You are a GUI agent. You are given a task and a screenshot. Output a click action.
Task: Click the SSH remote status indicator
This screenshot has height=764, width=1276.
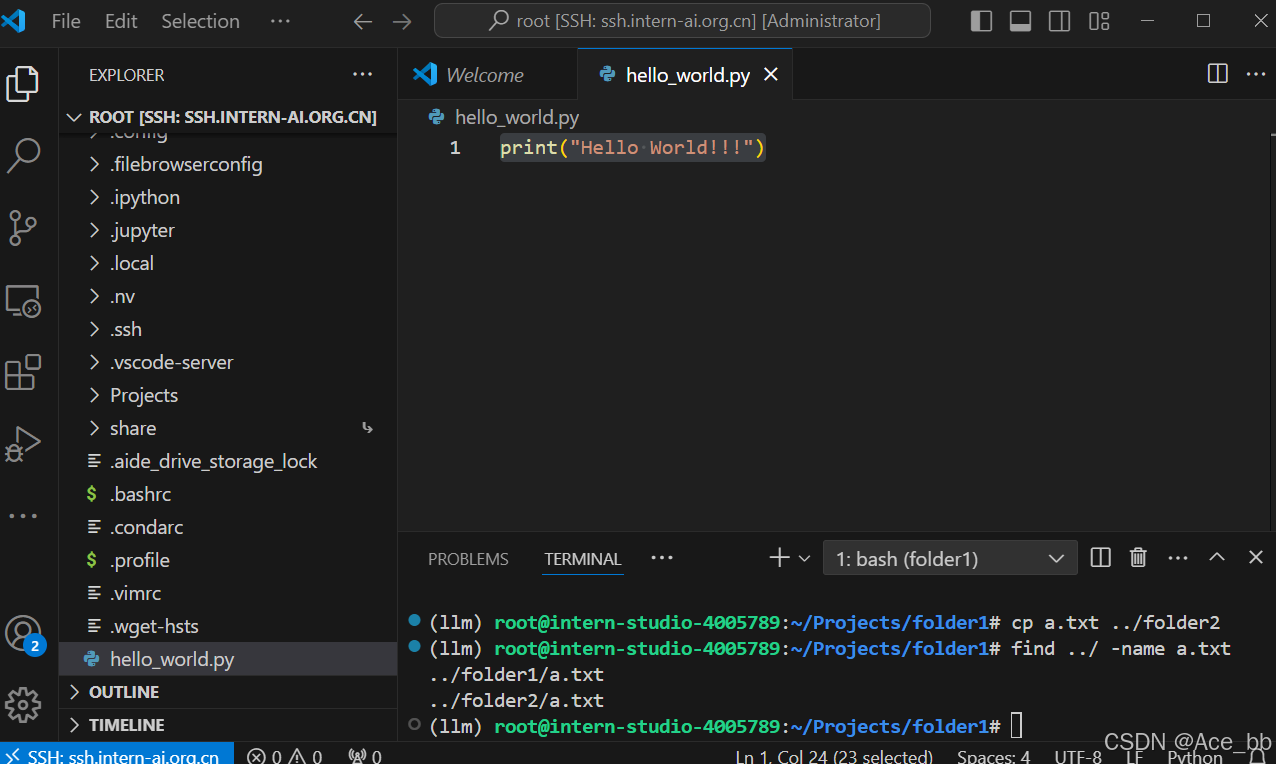pyautogui.click(x=117, y=755)
